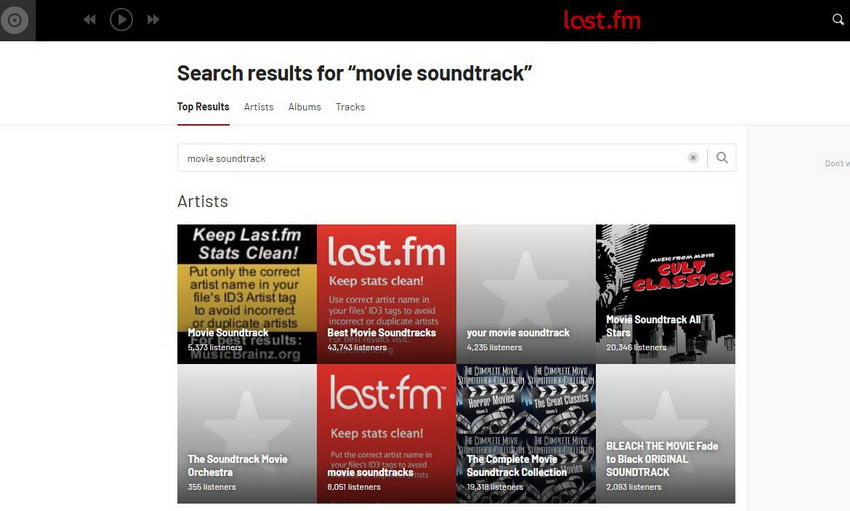Open The Complete Movie Soundtrack Collection tile

pyautogui.click(x=526, y=434)
